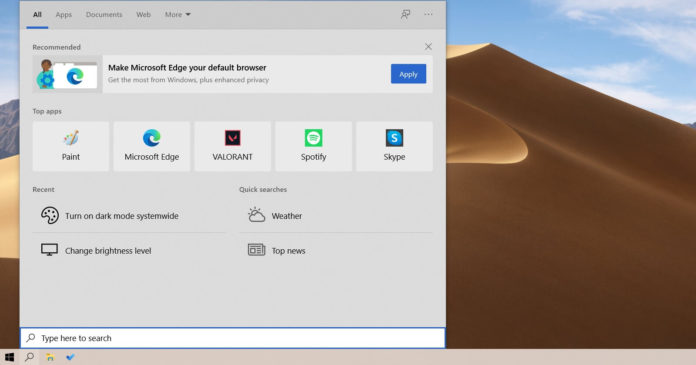This screenshot has width=696, height=365.
Task: Switch to the Apps tab
Action: click(63, 15)
